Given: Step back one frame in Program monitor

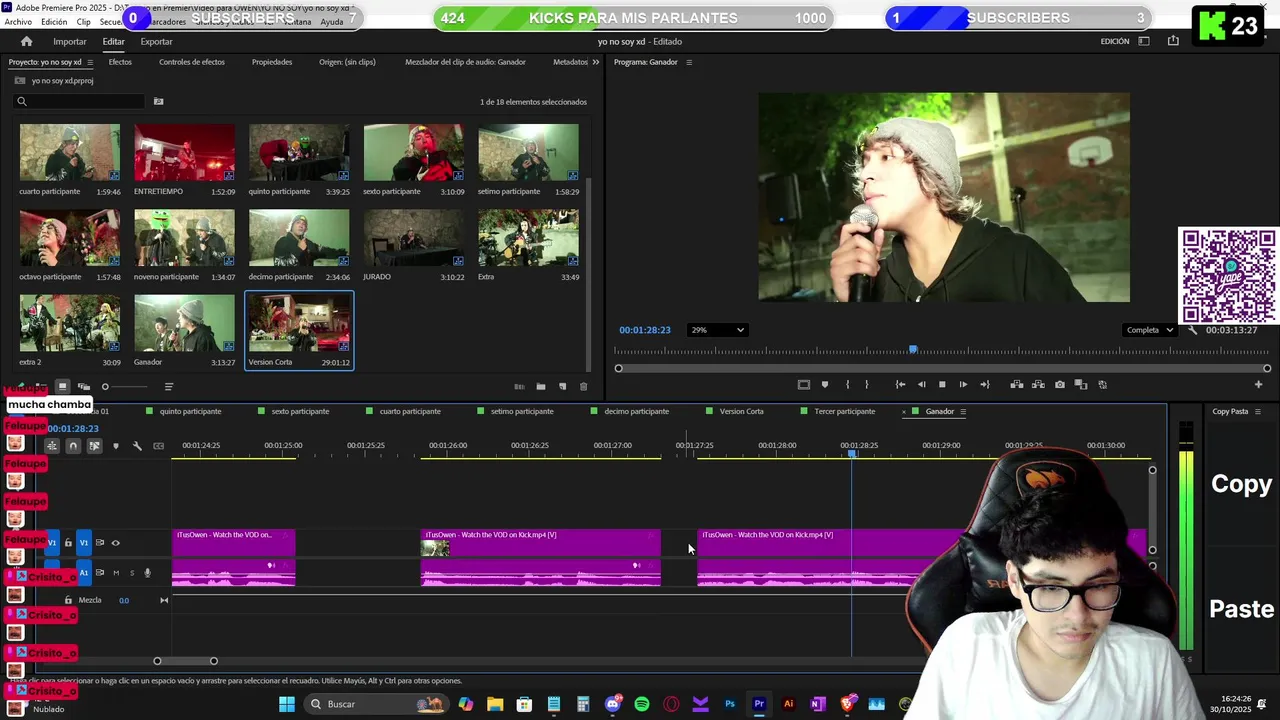Looking at the screenshot, I should [x=921, y=384].
